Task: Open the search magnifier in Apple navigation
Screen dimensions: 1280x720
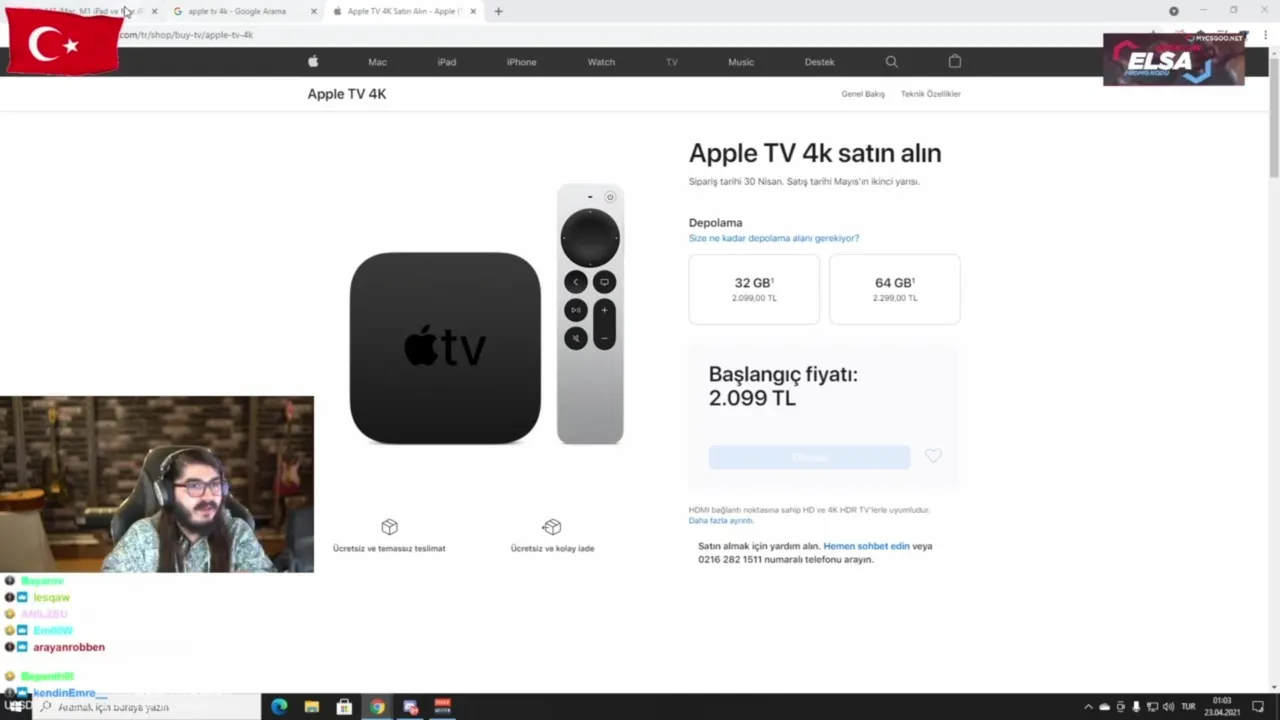Action: 891,61
